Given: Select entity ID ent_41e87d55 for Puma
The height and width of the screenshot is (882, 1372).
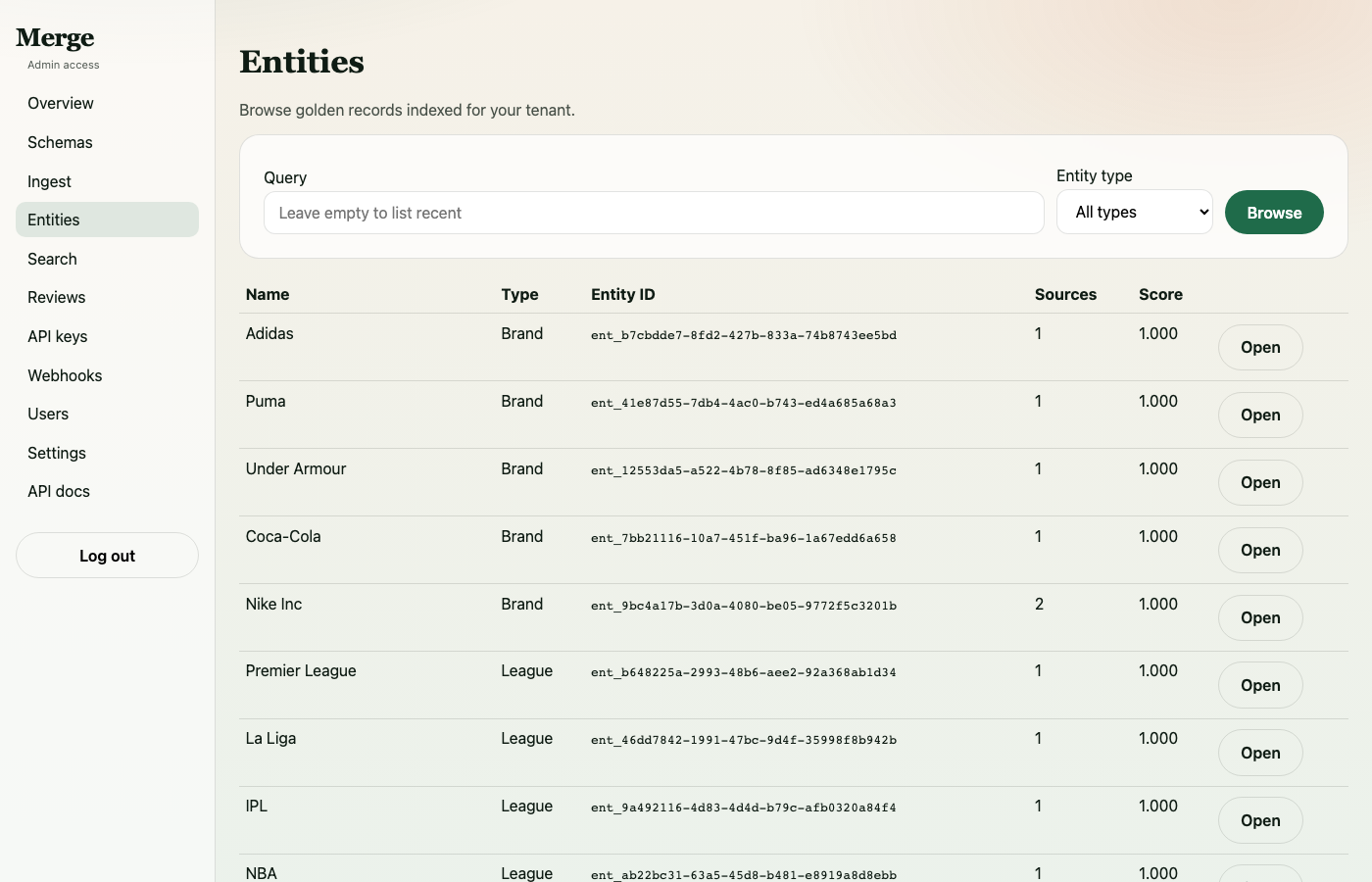Looking at the screenshot, I should click(744, 403).
